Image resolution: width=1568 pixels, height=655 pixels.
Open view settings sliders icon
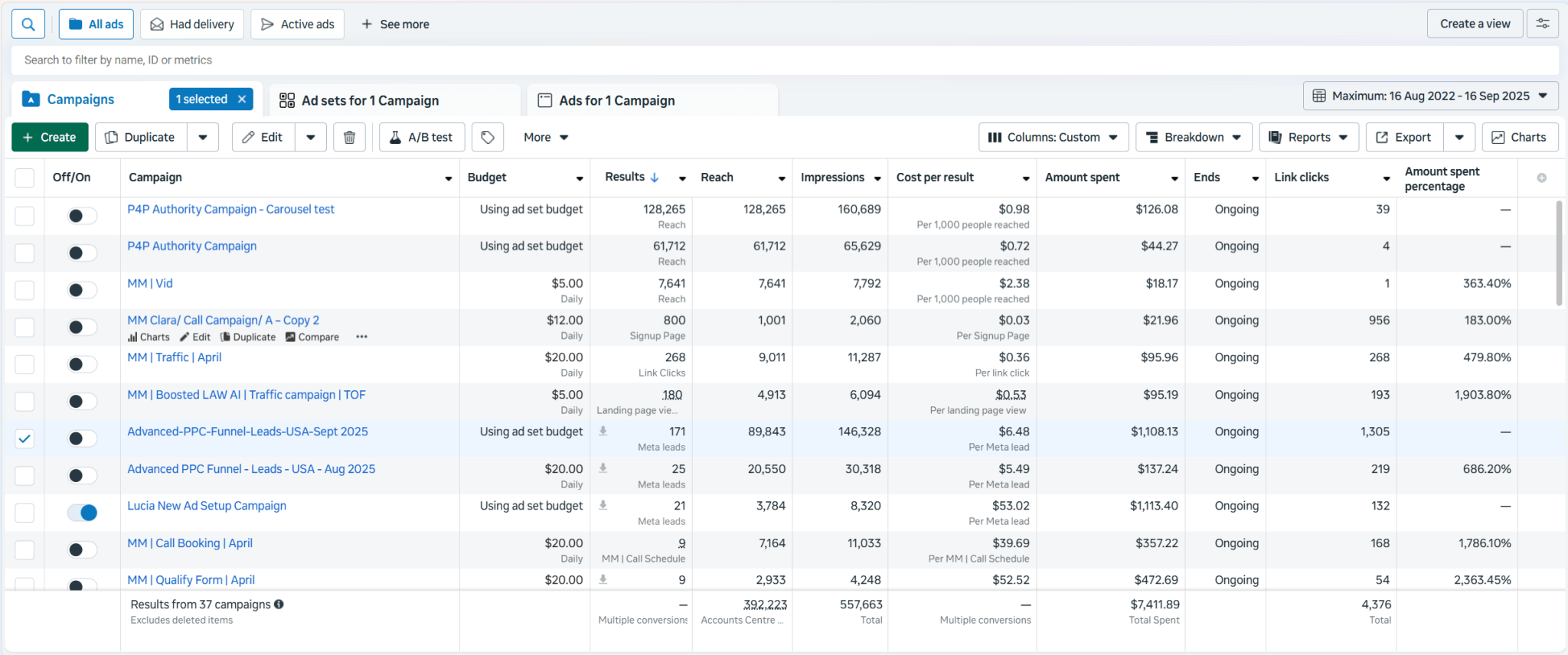(x=1543, y=24)
